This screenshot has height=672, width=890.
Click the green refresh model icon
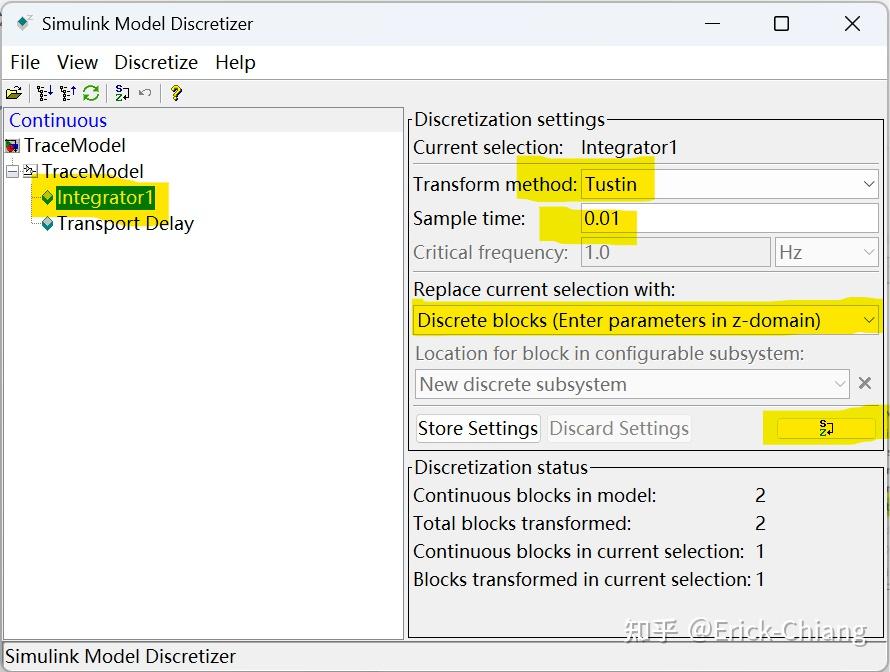pos(91,93)
